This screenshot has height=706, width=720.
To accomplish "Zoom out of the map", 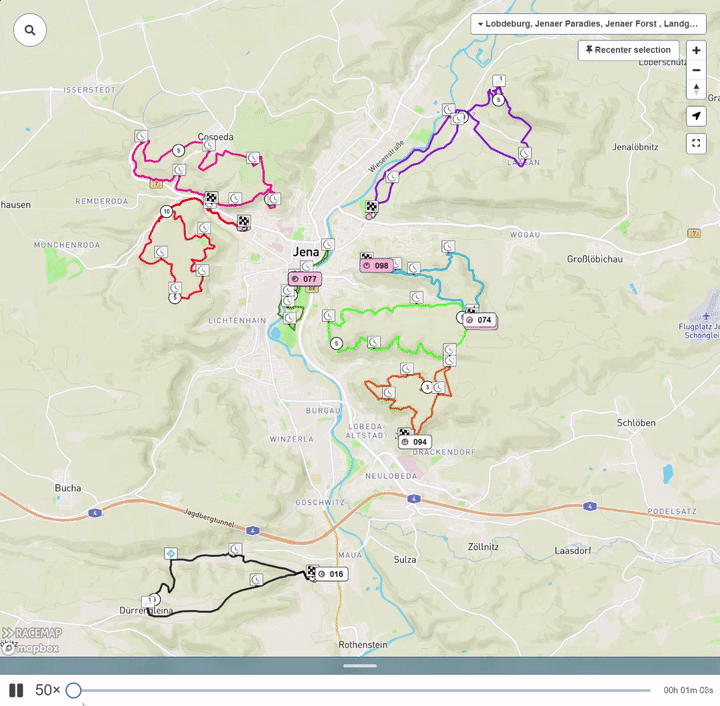I will (x=696, y=70).
